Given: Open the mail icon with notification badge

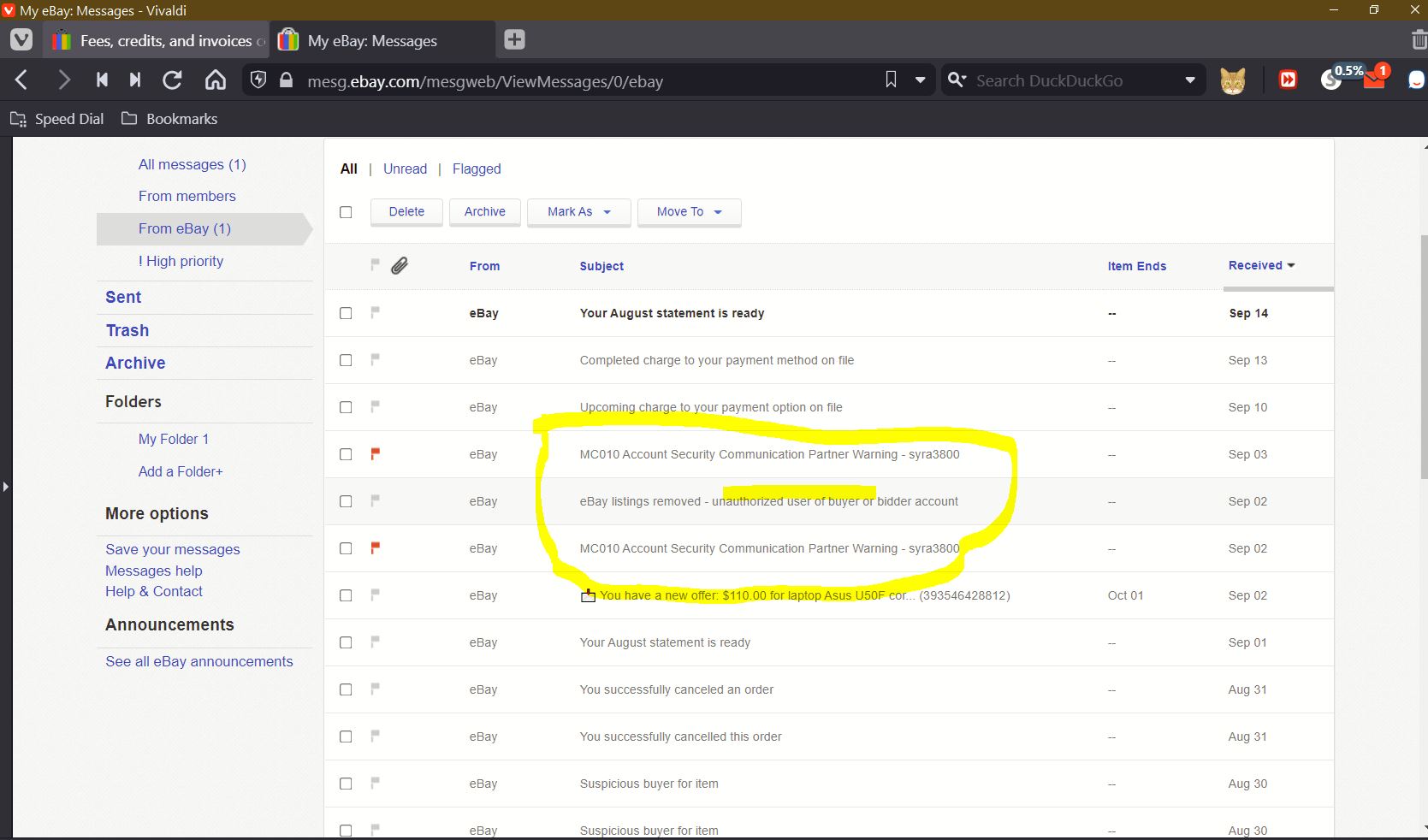Looking at the screenshot, I should tap(1376, 78).
